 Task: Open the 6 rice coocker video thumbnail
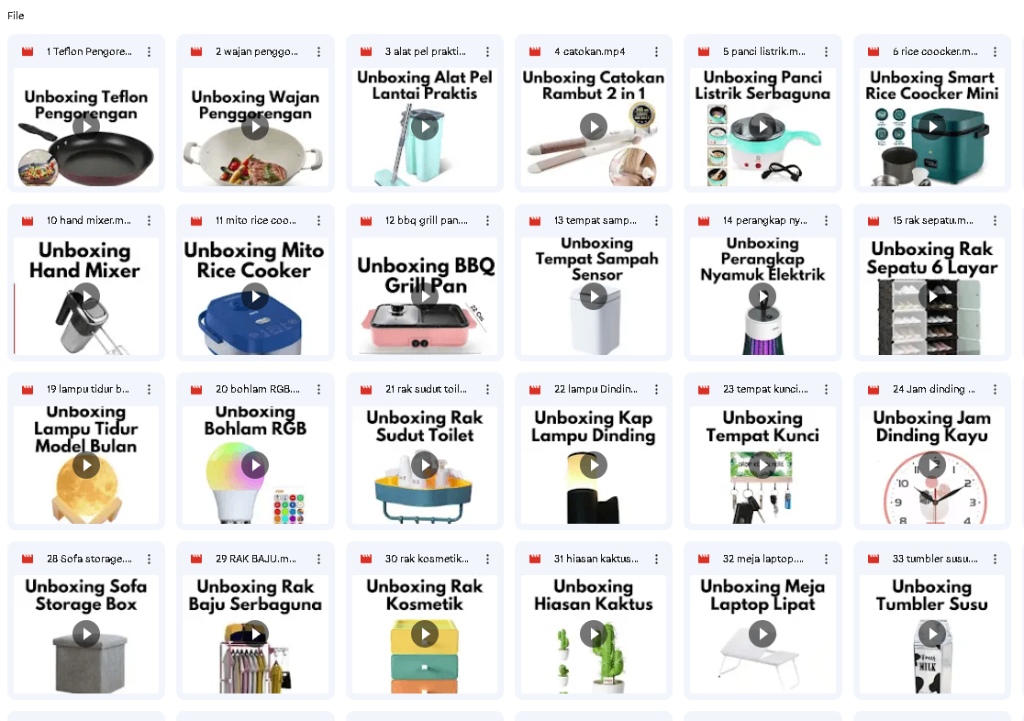click(x=932, y=127)
